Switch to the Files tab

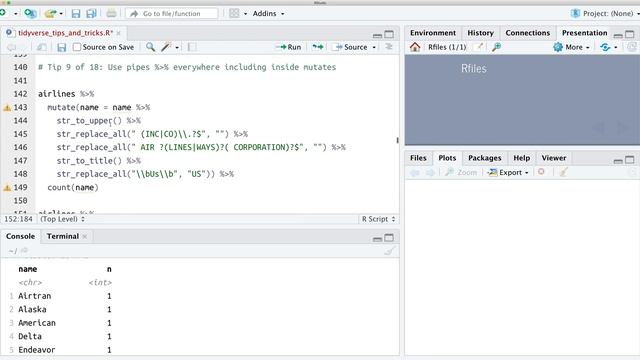[x=418, y=158]
